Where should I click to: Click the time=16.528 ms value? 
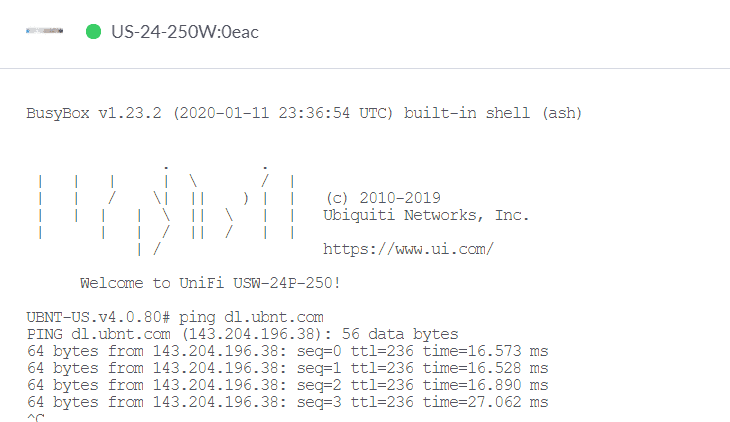486,368
